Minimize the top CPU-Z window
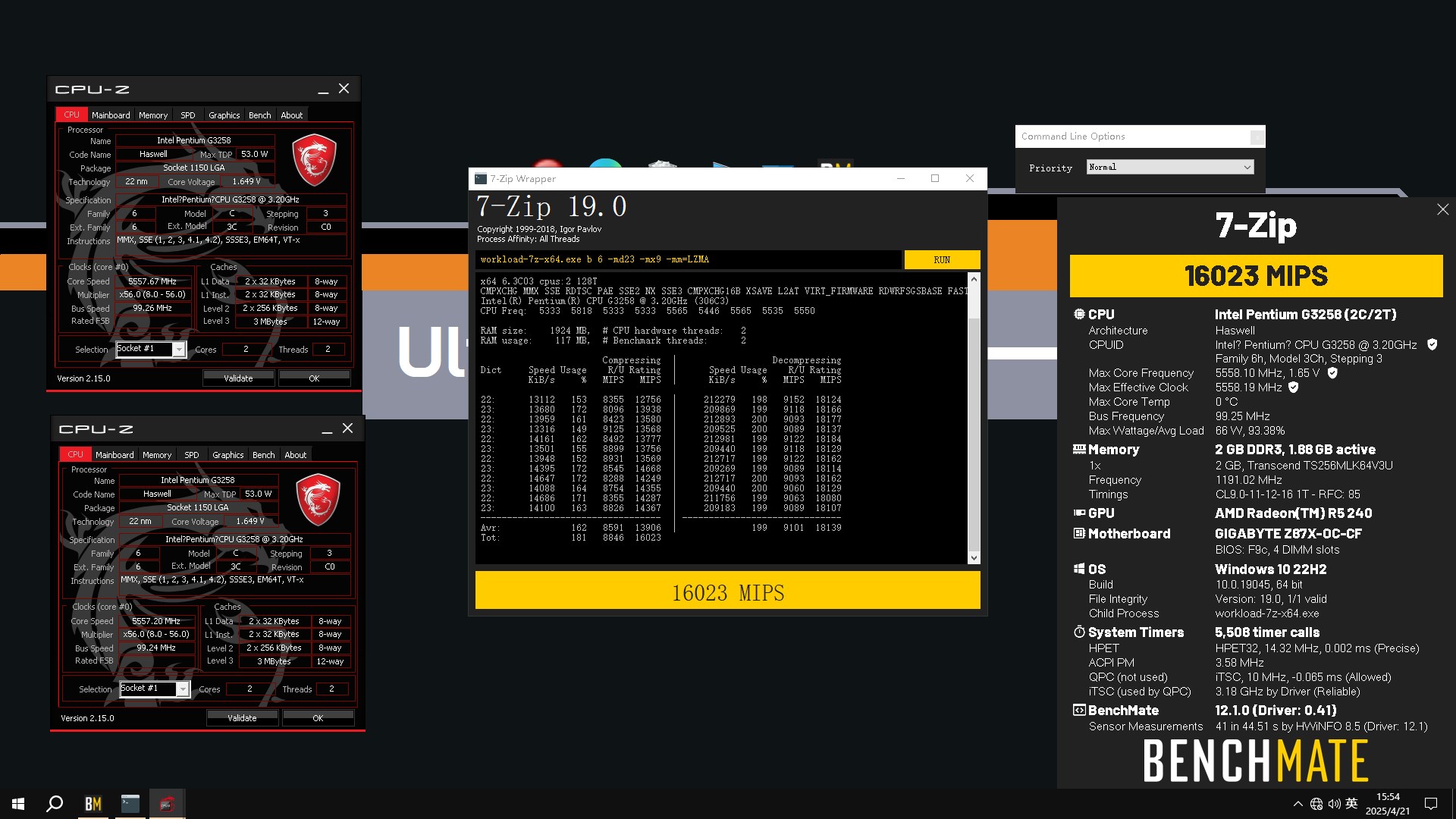 click(x=323, y=89)
